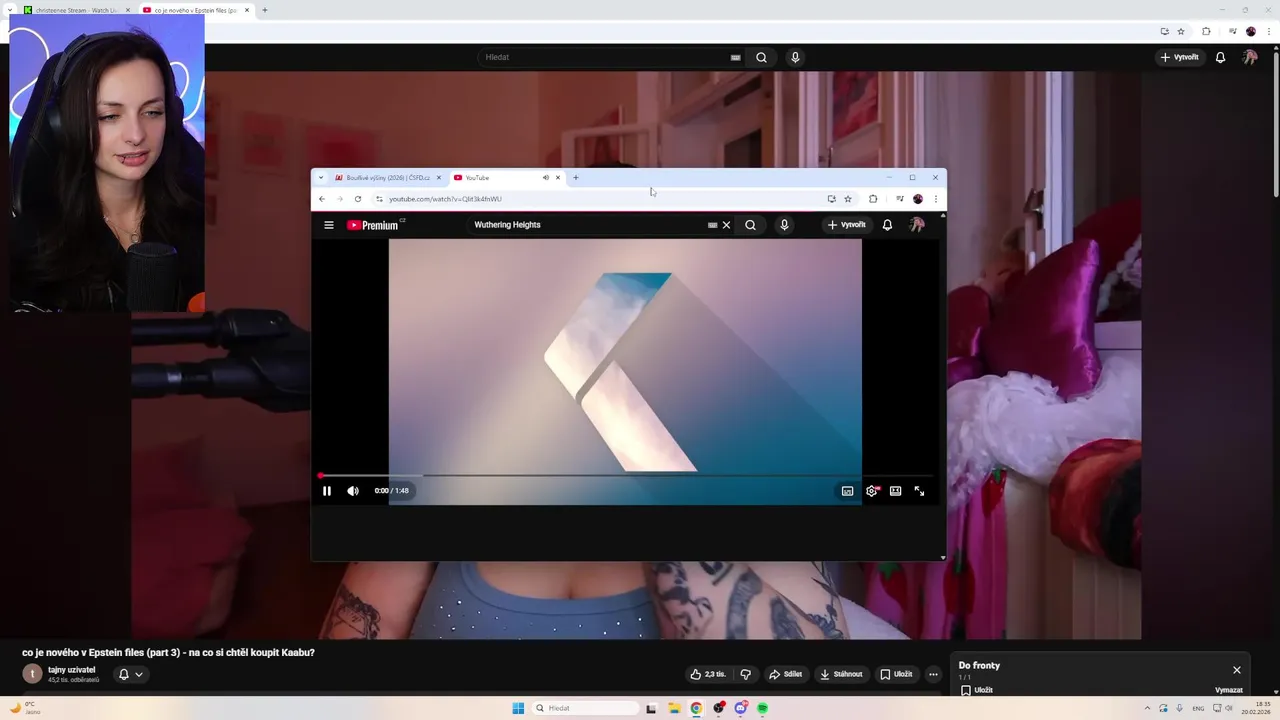
Task: Click Uložit save button under video
Action: pyautogui.click(x=896, y=674)
